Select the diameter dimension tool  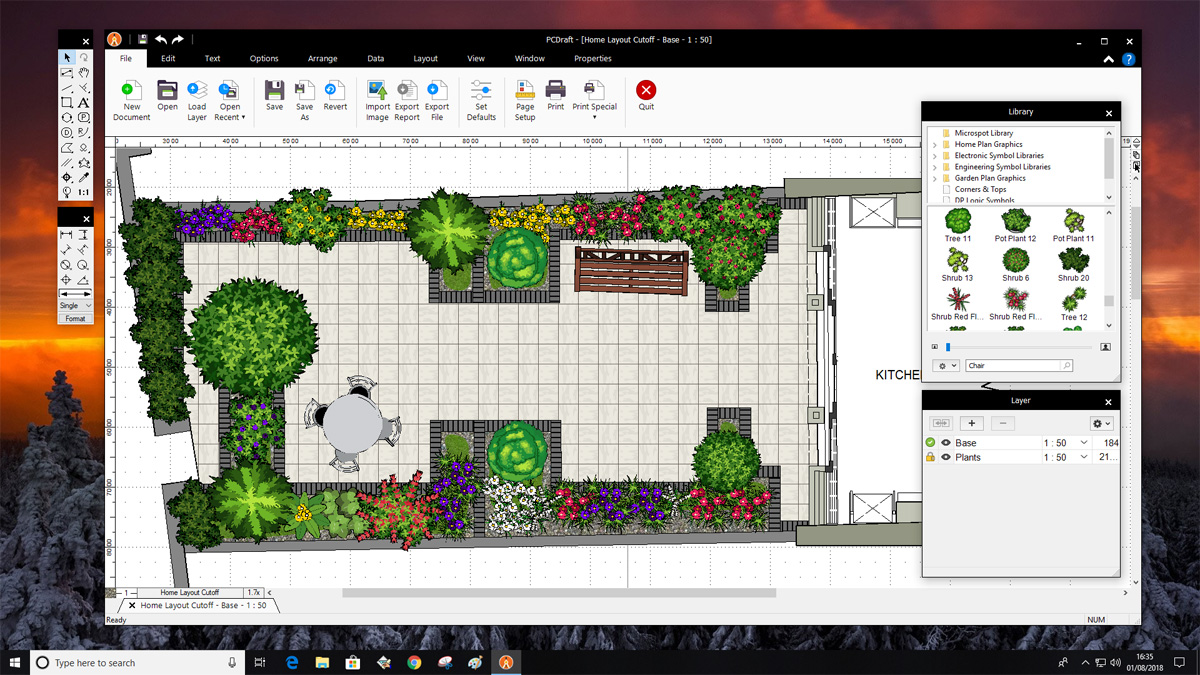[66, 265]
